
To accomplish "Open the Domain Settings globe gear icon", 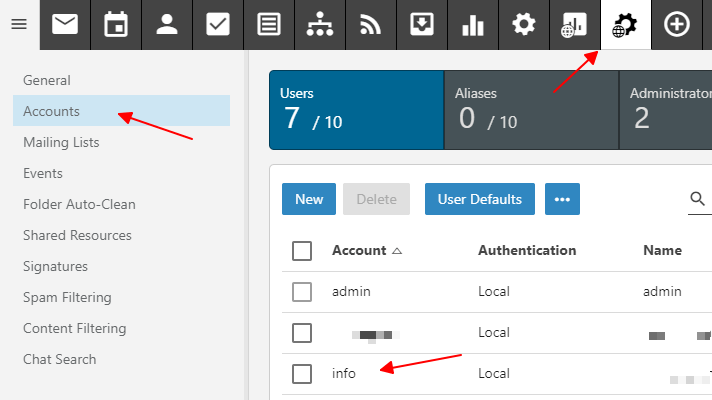I will click(x=625, y=25).
